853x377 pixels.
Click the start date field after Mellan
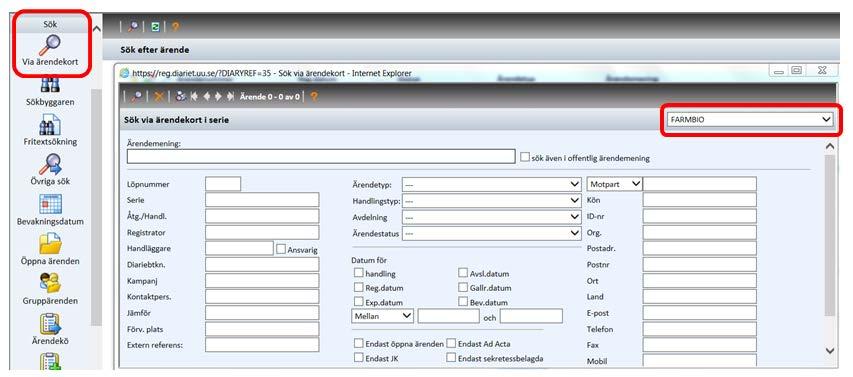click(448, 316)
